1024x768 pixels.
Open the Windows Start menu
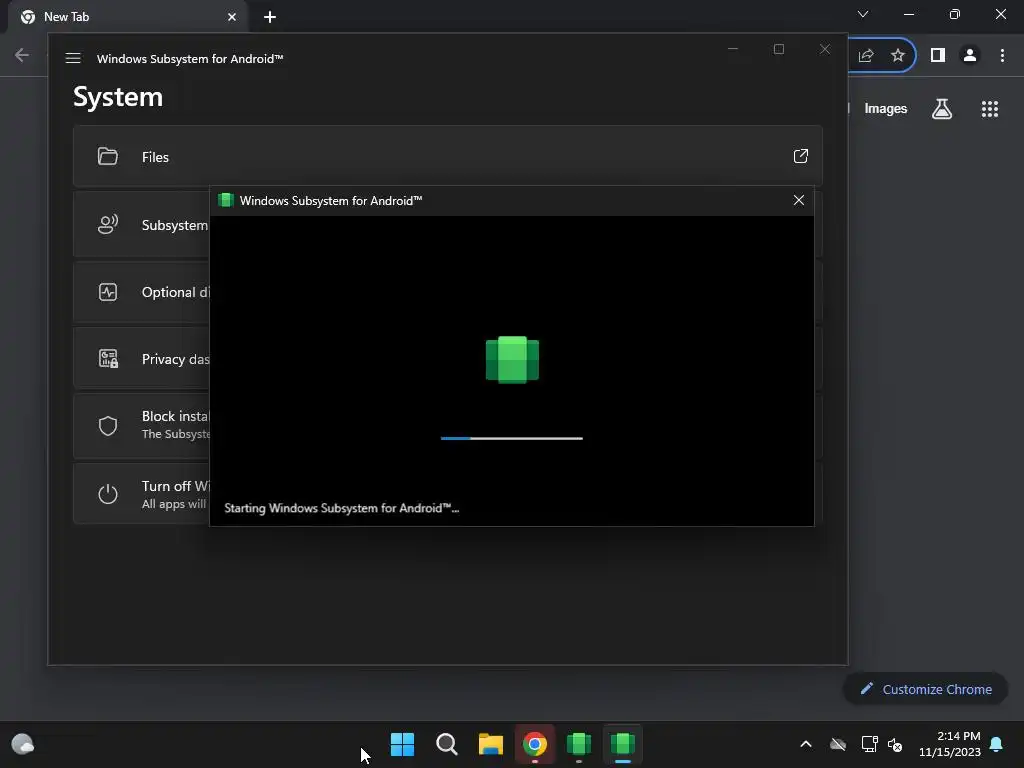coord(402,744)
